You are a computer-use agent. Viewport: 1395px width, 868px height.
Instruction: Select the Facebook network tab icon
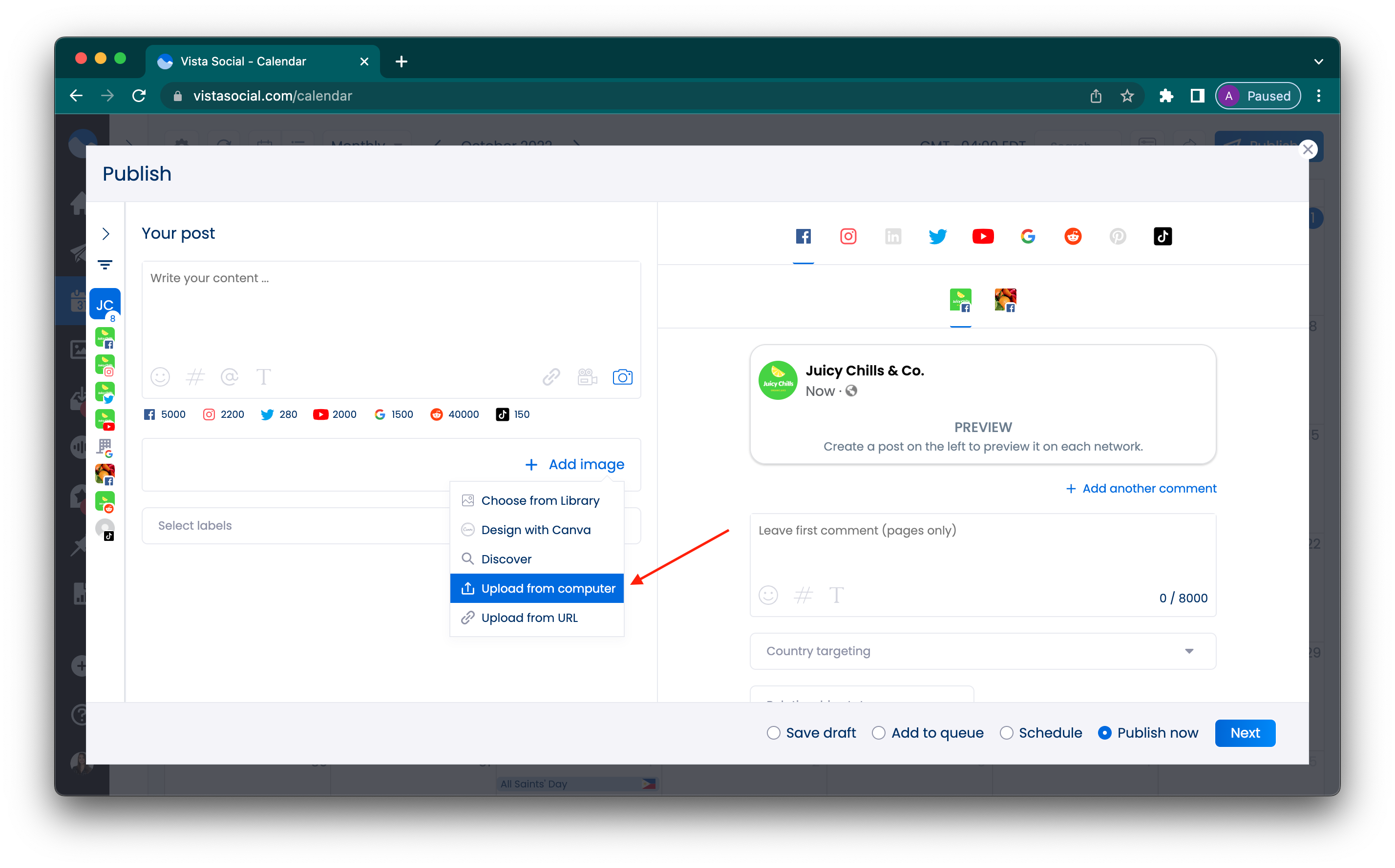pyautogui.click(x=803, y=236)
